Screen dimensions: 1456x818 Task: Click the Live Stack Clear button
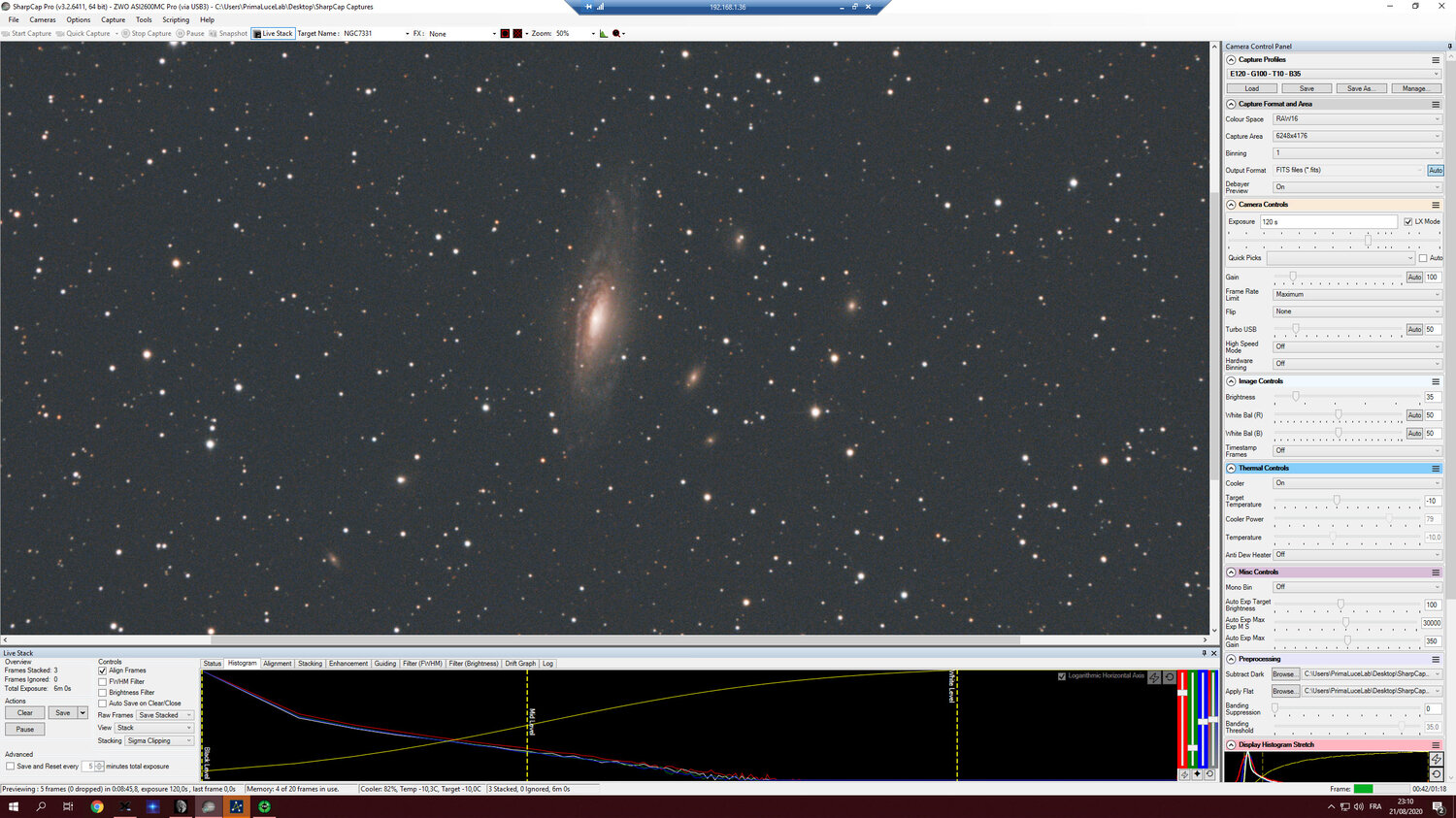(25, 713)
